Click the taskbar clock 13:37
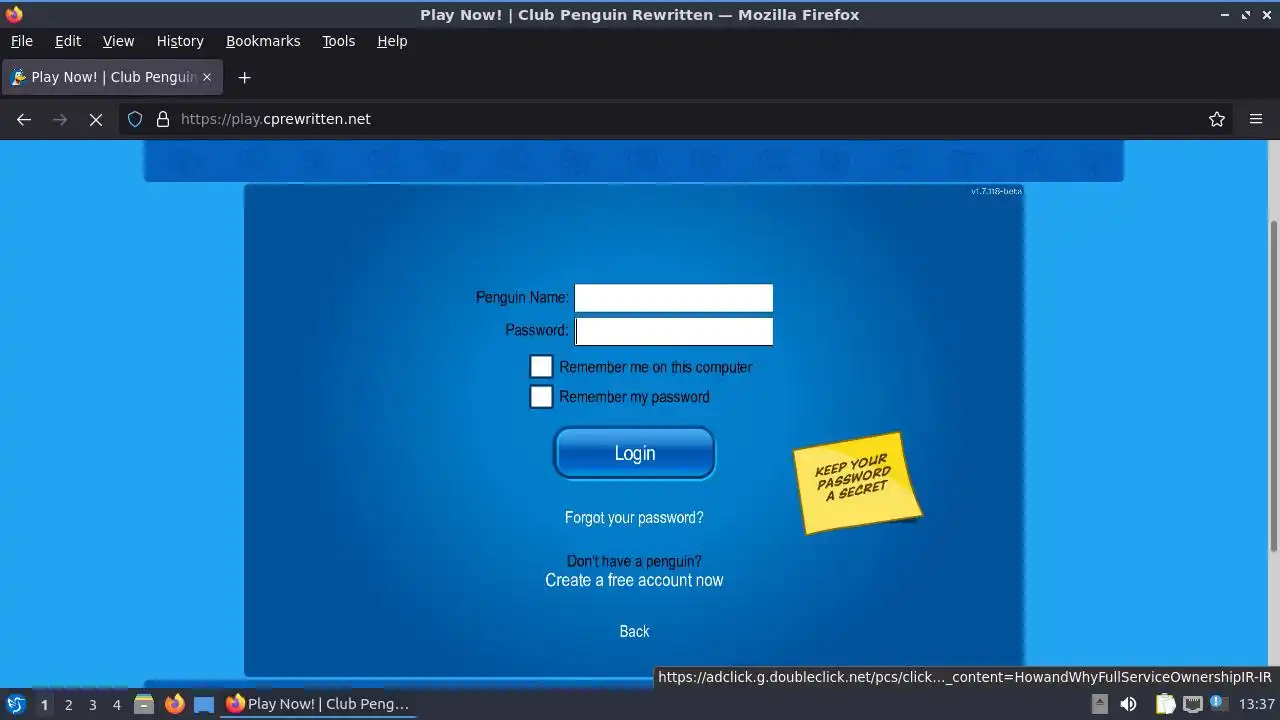 [1257, 704]
